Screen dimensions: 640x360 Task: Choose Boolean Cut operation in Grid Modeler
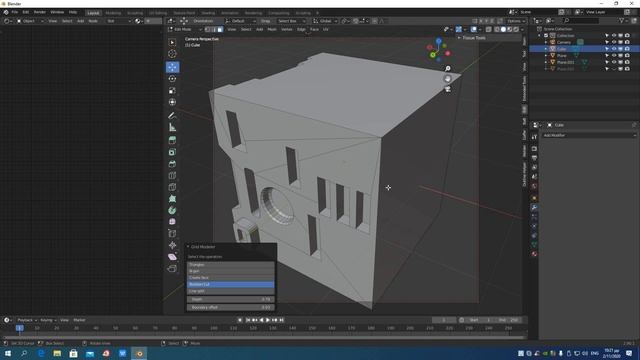click(x=231, y=284)
